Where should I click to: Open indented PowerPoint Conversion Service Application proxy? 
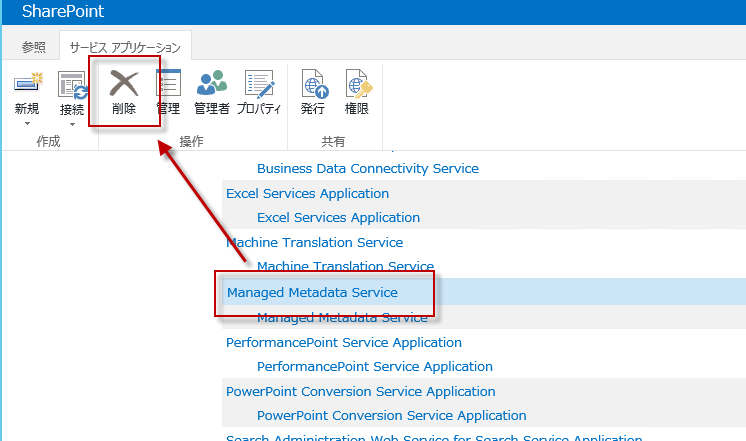coord(392,415)
